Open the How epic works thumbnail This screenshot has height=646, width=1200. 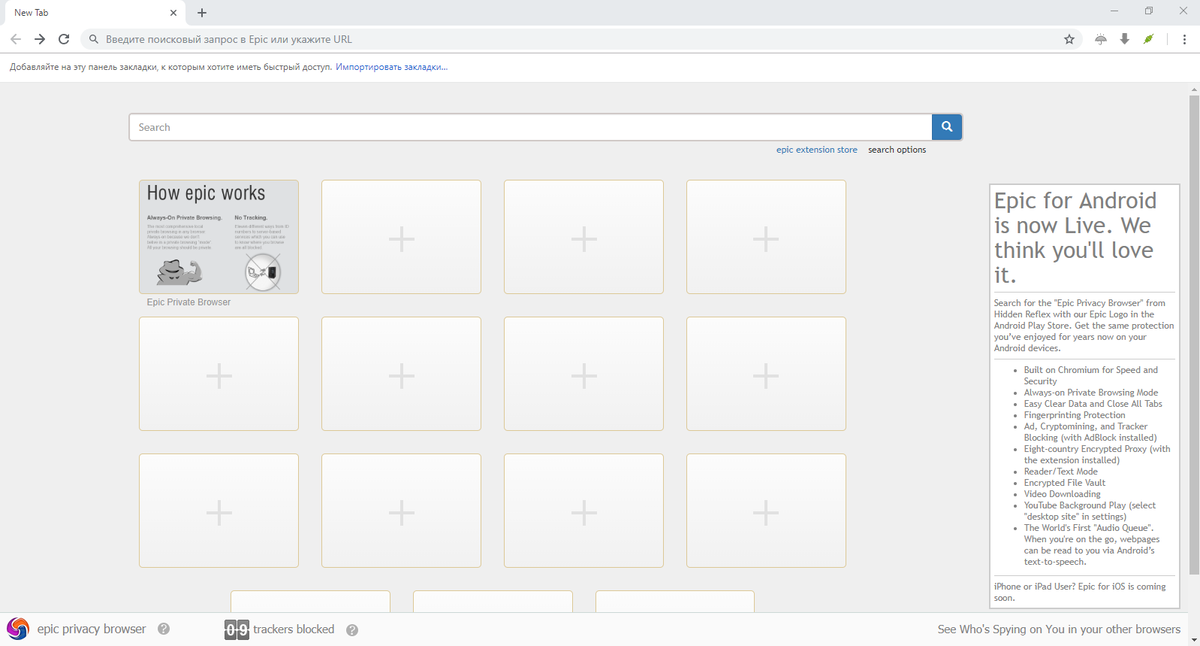tap(219, 237)
